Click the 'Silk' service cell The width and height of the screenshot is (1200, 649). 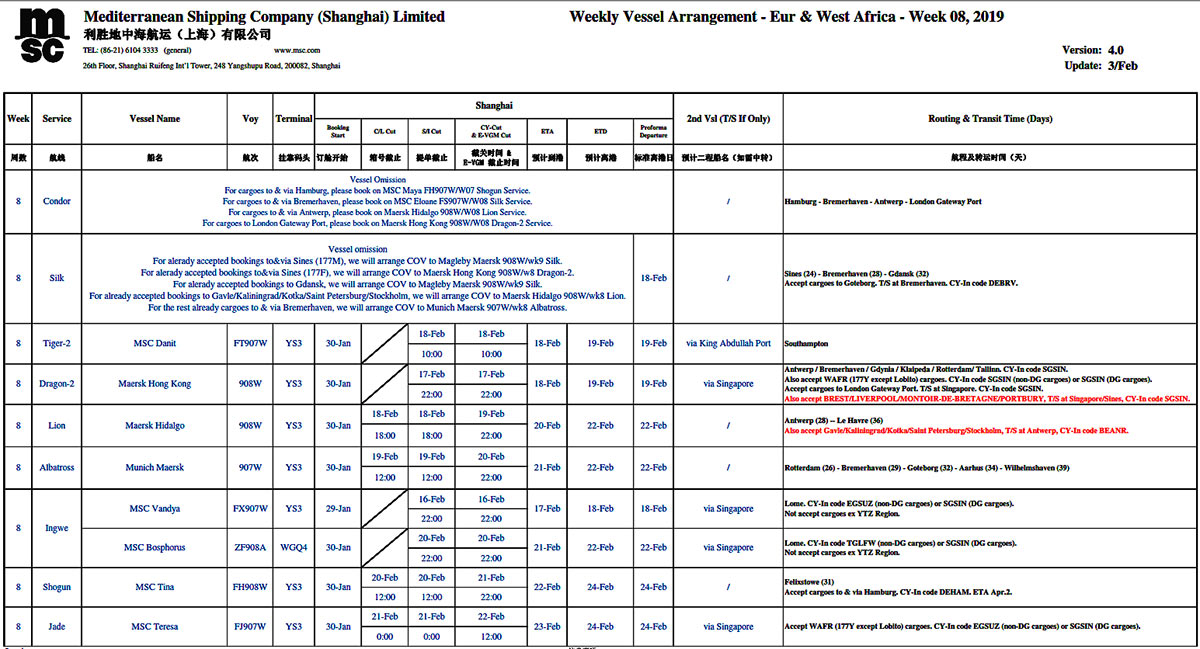(x=57, y=278)
